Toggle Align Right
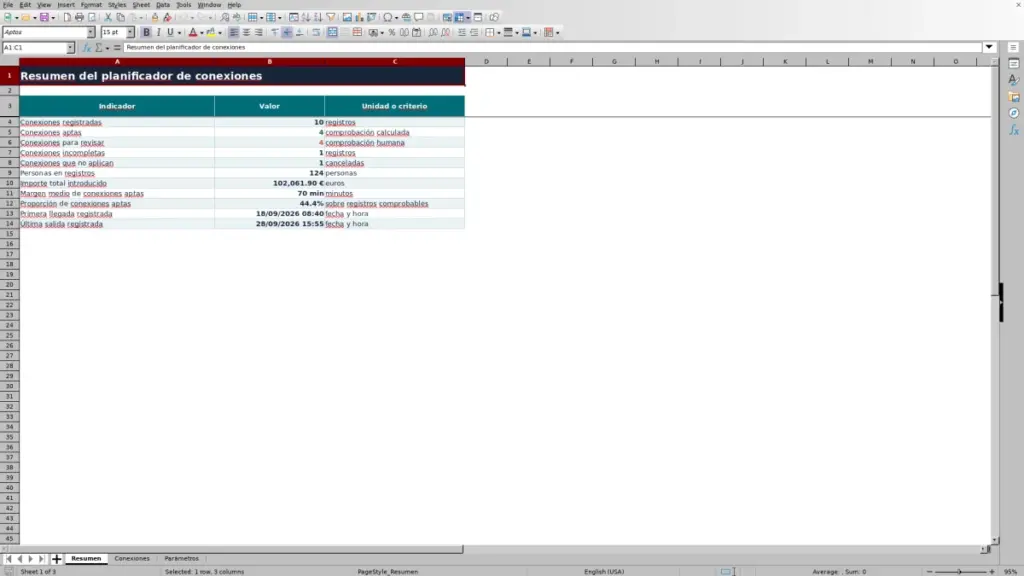The height and width of the screenshot is (576, 1024). tap(259, 32)
